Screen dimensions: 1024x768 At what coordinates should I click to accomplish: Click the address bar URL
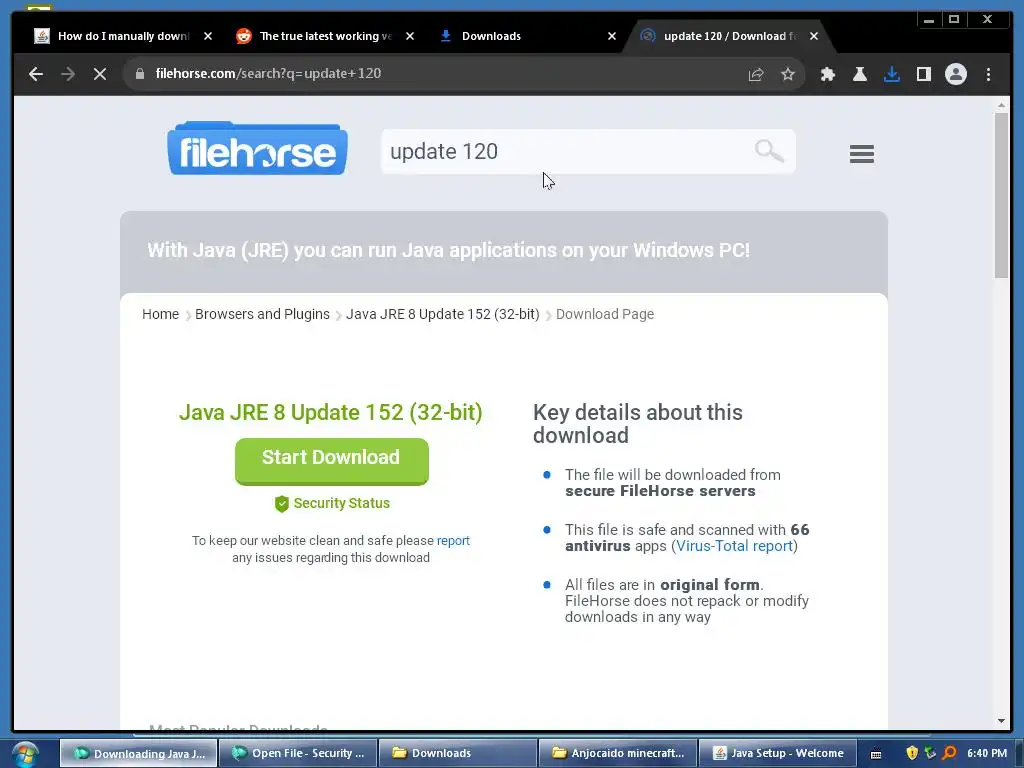(x=268, y=74)
